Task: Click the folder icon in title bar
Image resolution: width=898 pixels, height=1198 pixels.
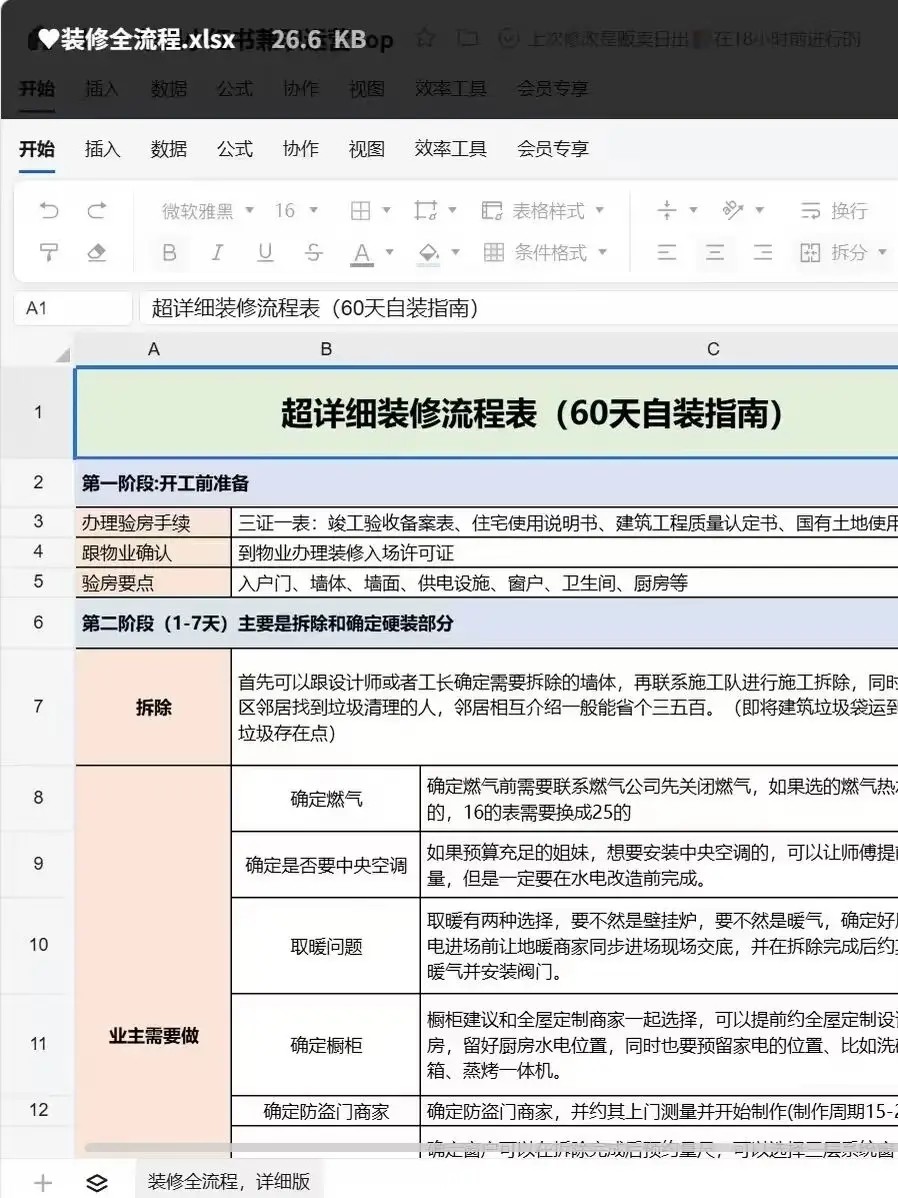Action: pos(468,37)
